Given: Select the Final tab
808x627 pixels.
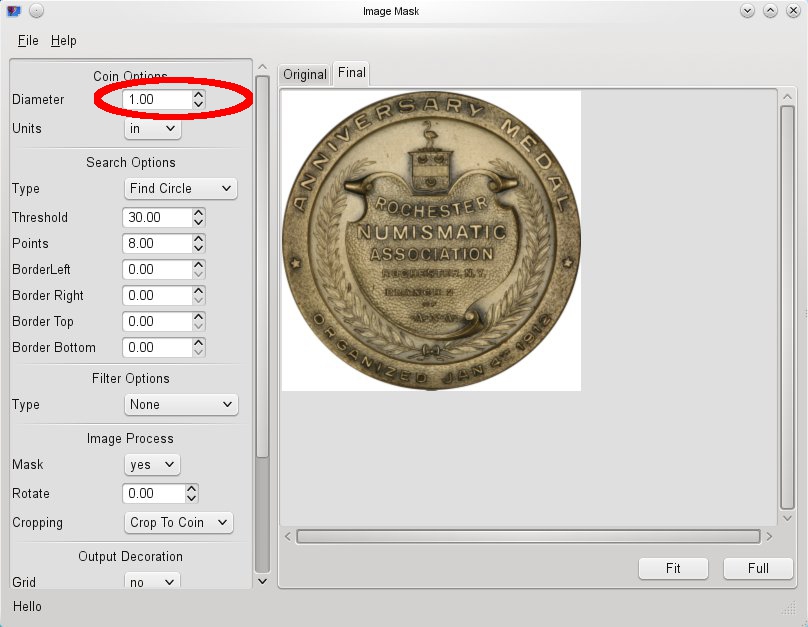Looking at the screenshot, I should pyautogui.click(x=352, y=73).
